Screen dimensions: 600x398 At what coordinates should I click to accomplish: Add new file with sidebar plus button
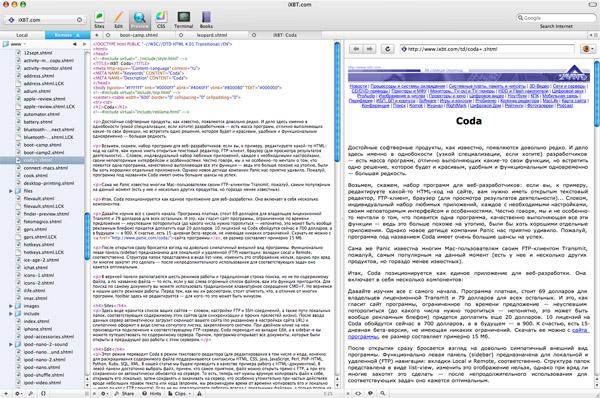click(5, 393)
